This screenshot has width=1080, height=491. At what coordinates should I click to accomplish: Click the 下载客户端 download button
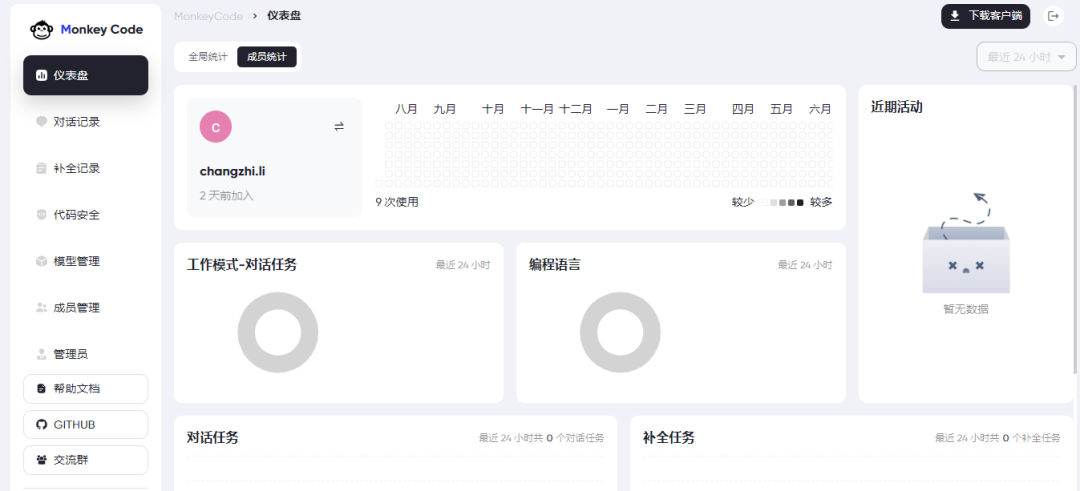(986, 16)
